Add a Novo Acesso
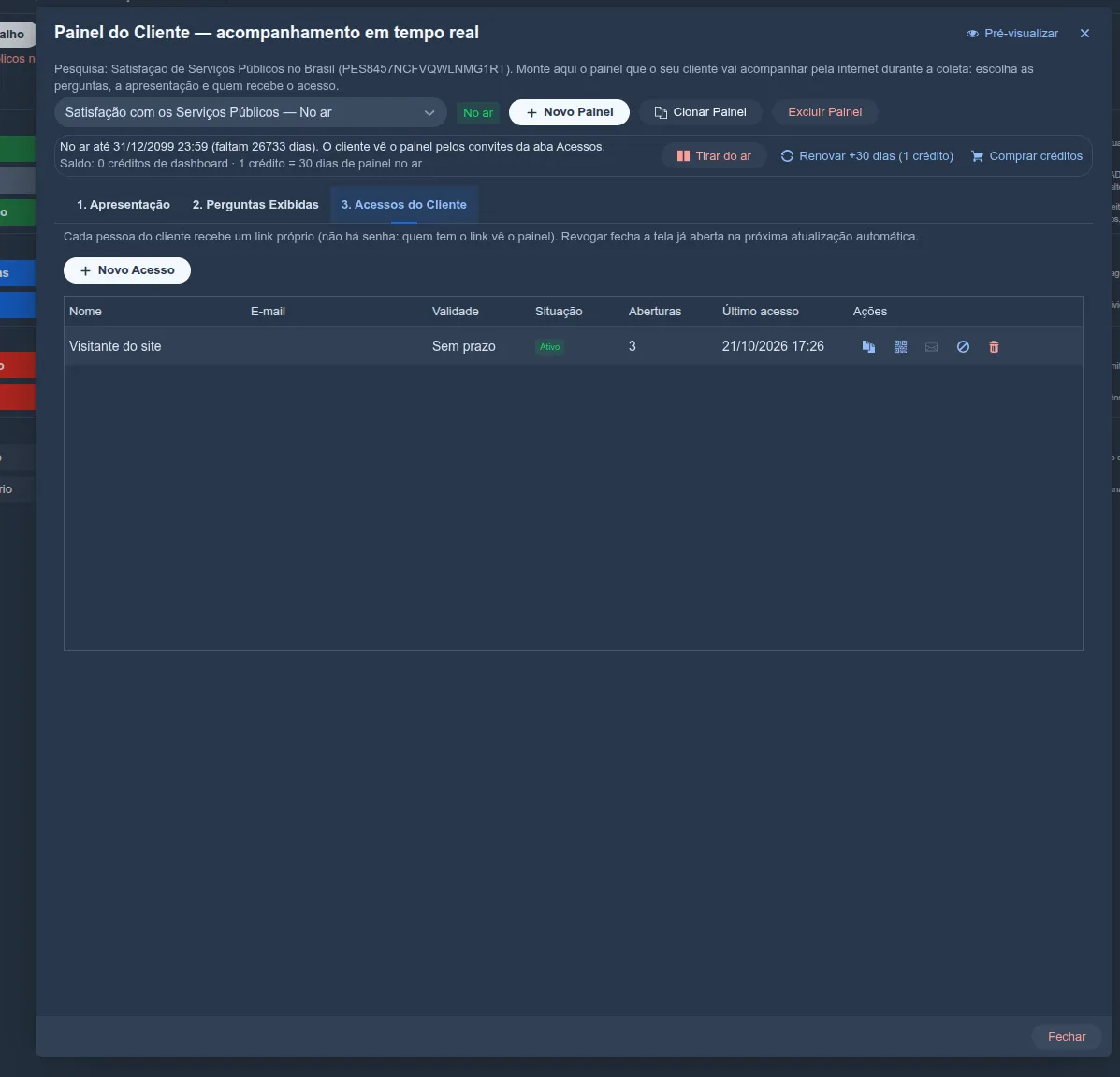Screen dimensions: 1120x1077 127,270
